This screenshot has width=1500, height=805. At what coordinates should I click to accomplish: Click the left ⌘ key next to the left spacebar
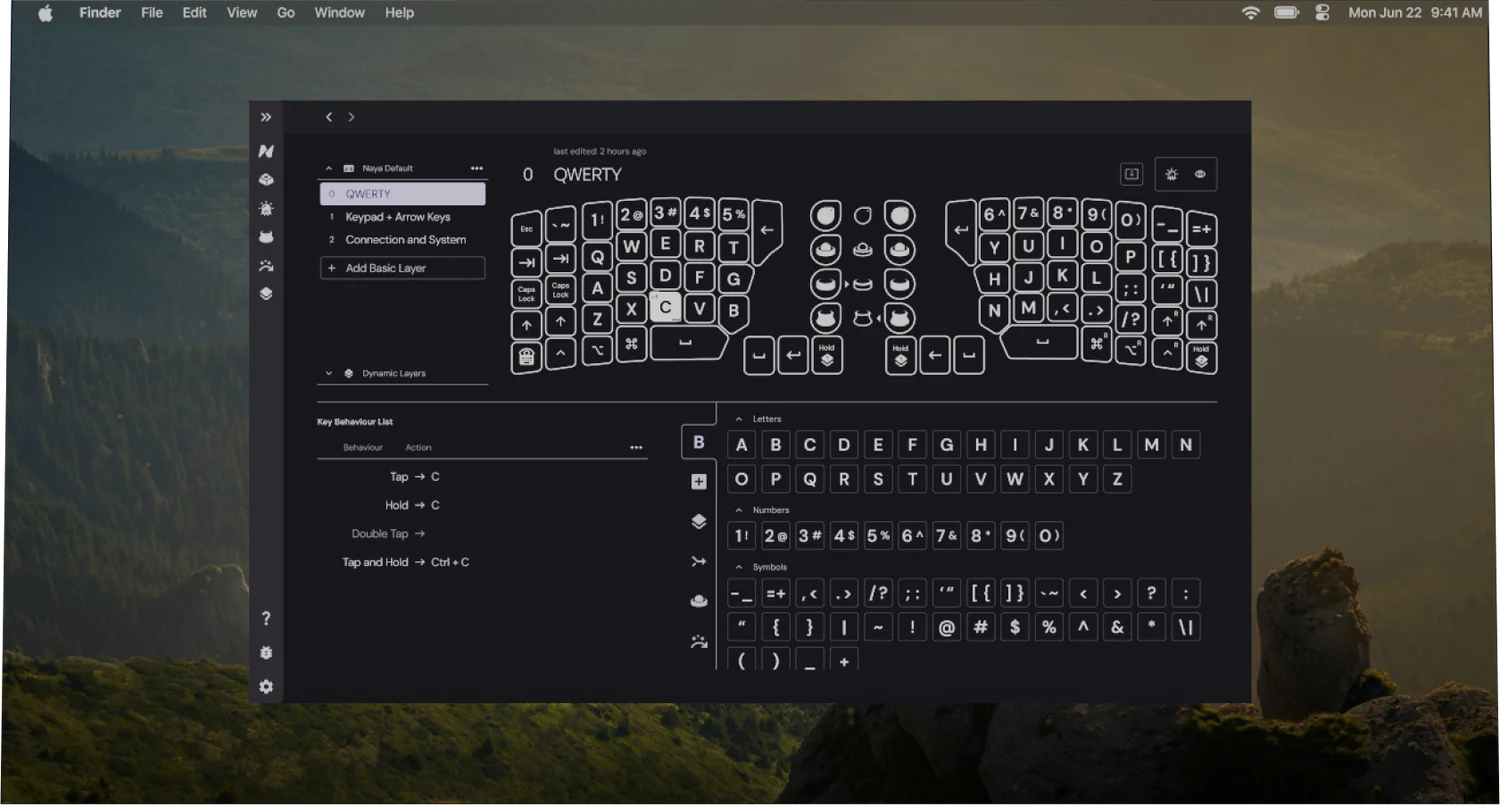pos(631,344)
